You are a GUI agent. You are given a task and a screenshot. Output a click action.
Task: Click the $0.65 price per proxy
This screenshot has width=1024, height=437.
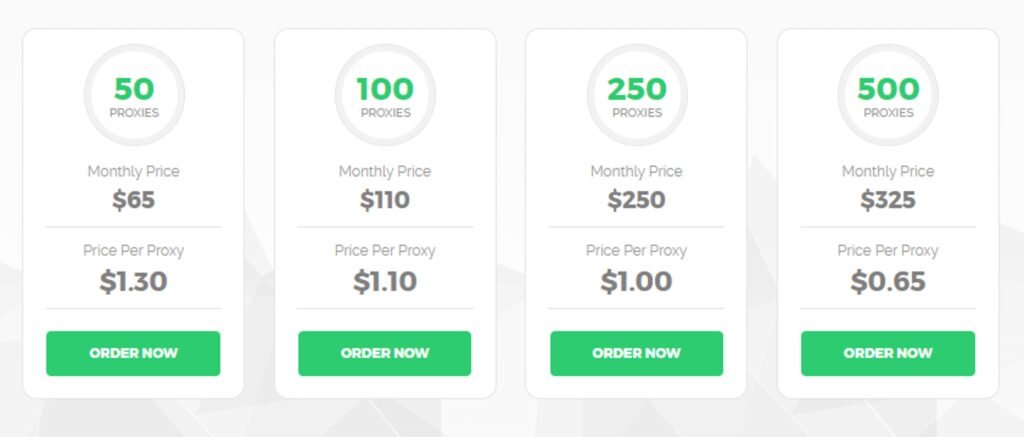point(888,282)
